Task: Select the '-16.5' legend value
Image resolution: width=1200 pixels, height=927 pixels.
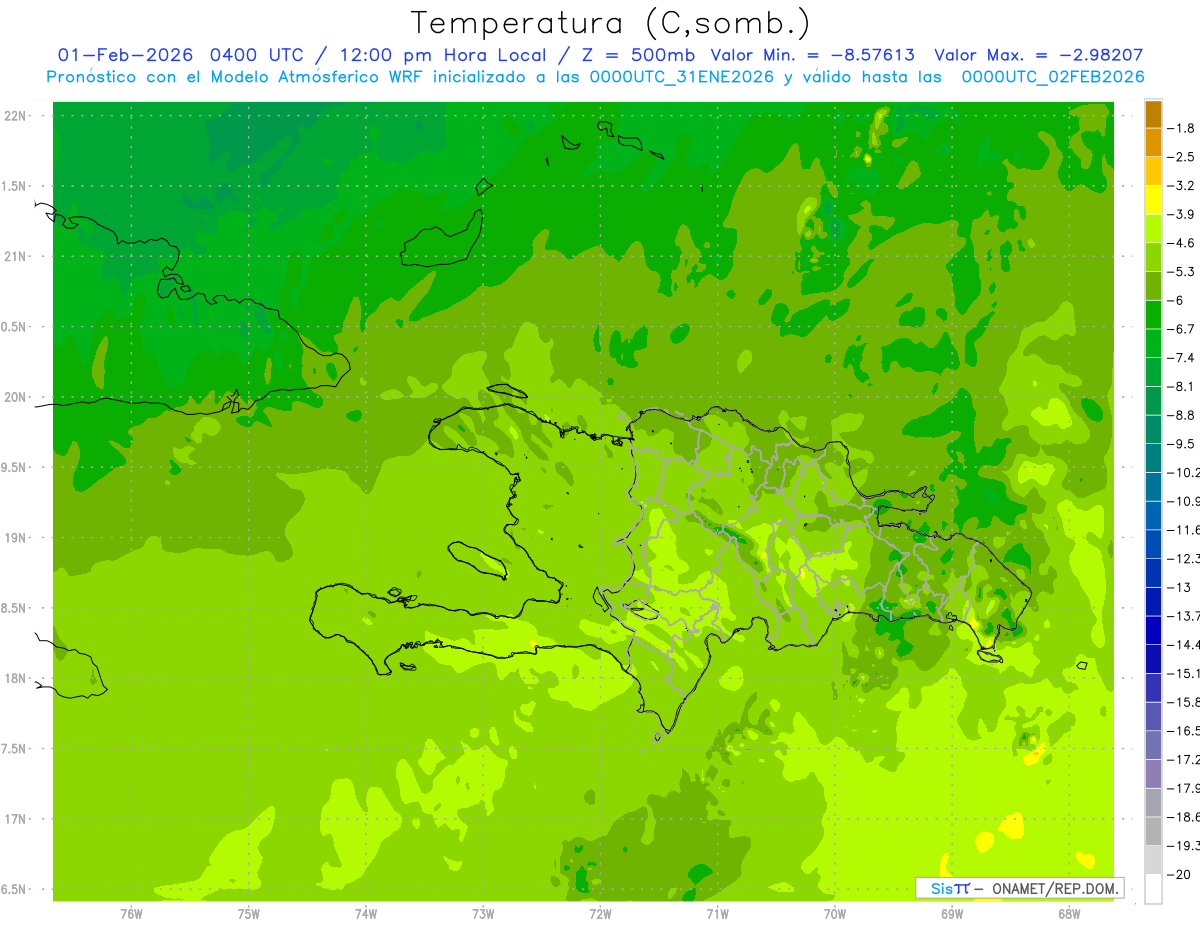Action: tap(1184, 732)
